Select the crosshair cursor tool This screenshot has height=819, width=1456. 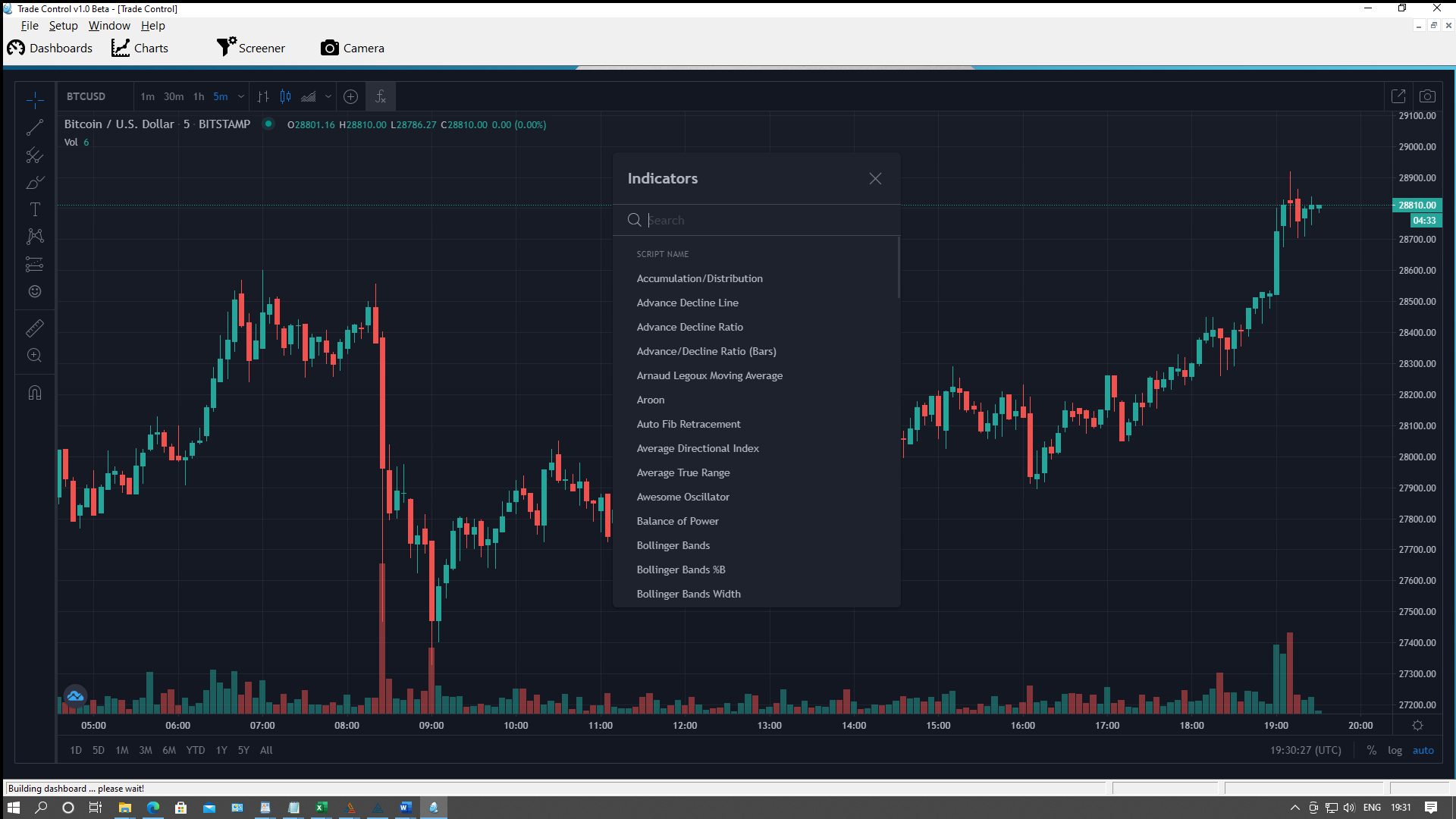pyautogui.click(x=35, y=99)
